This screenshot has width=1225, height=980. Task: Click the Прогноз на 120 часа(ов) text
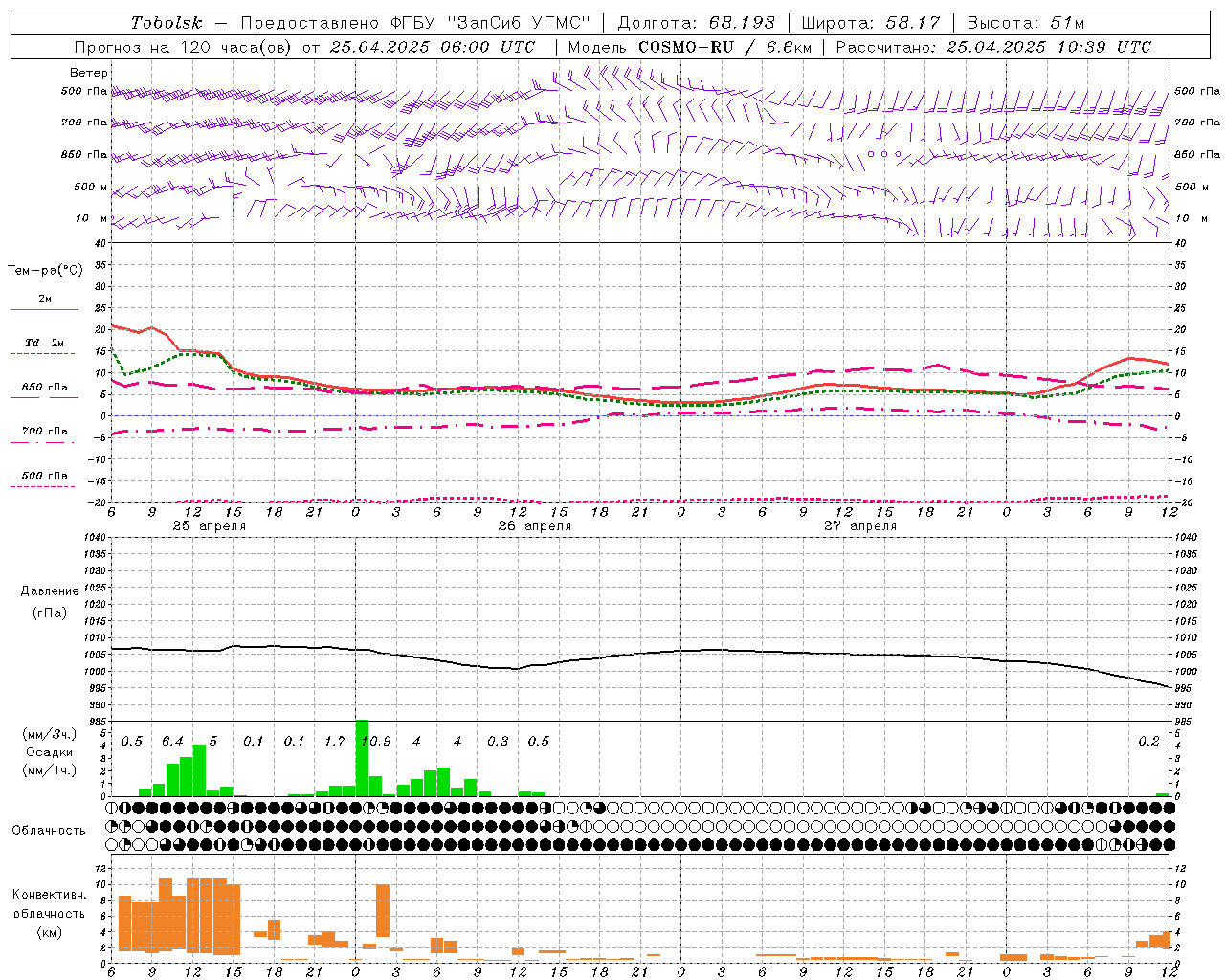185,47
